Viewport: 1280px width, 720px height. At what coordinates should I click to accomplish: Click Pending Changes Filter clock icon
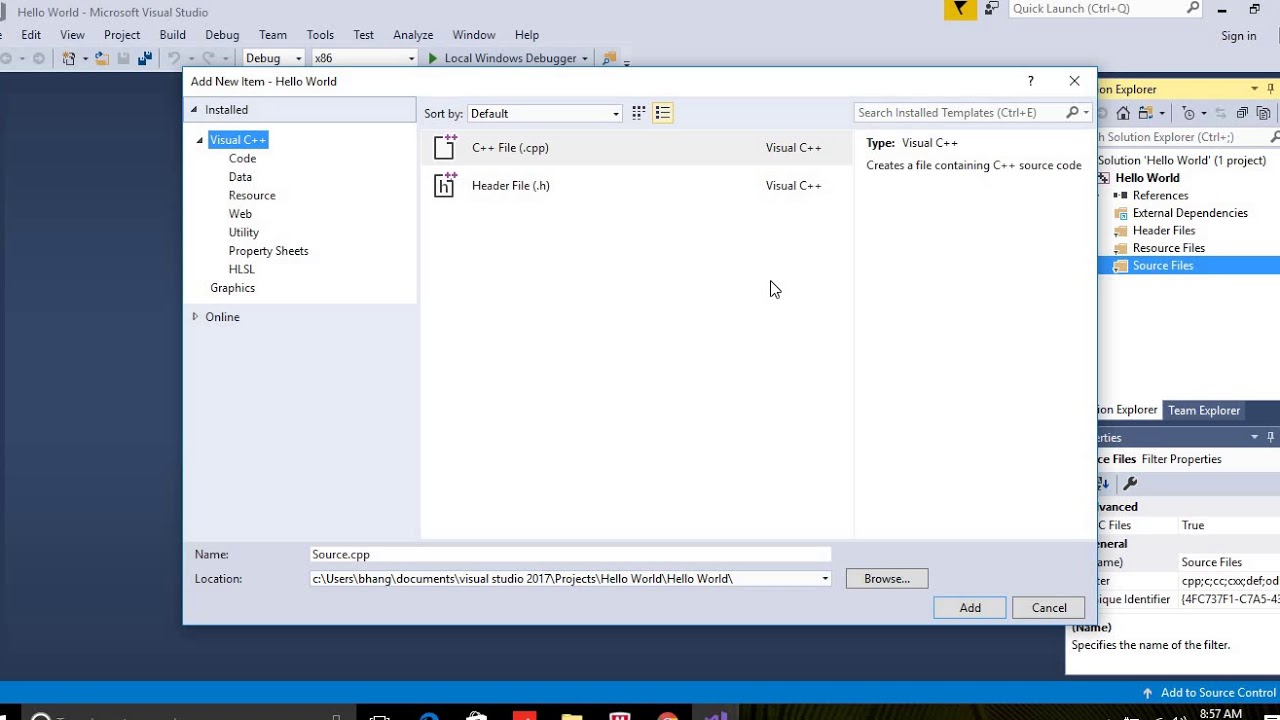tap(1188, 113)
